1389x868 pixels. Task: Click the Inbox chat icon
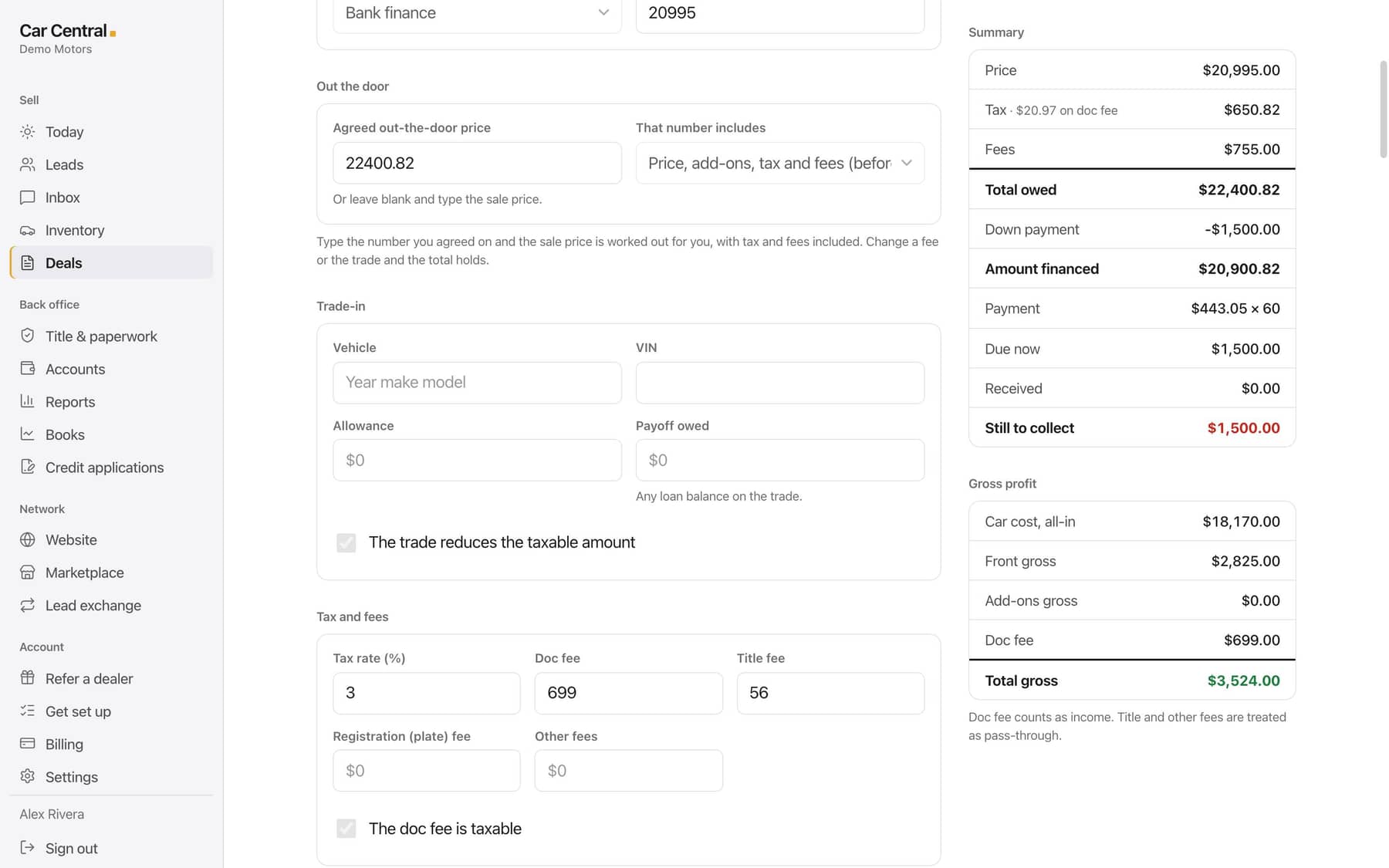tap(28, 198)
